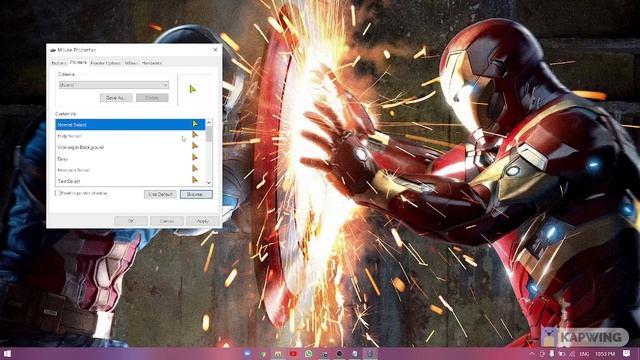Select the Busy pointer row
640x360 pixels.
[130, 158]
